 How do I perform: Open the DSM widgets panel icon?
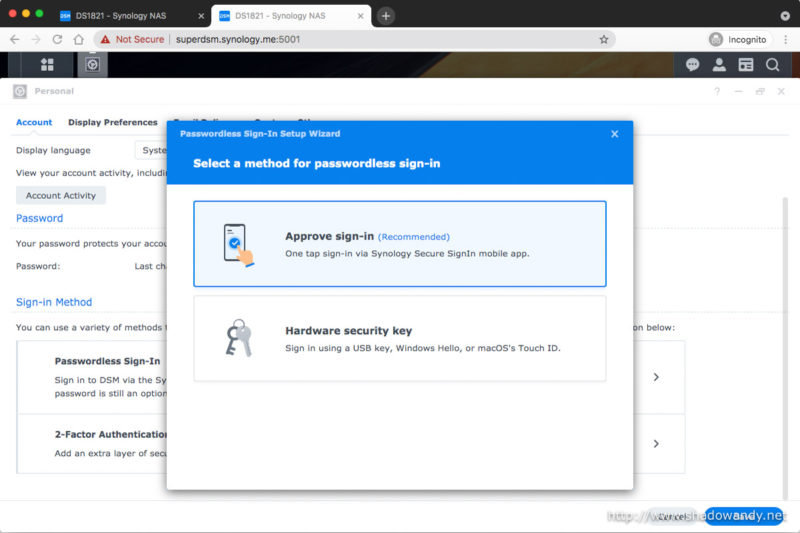coord(745,65)
